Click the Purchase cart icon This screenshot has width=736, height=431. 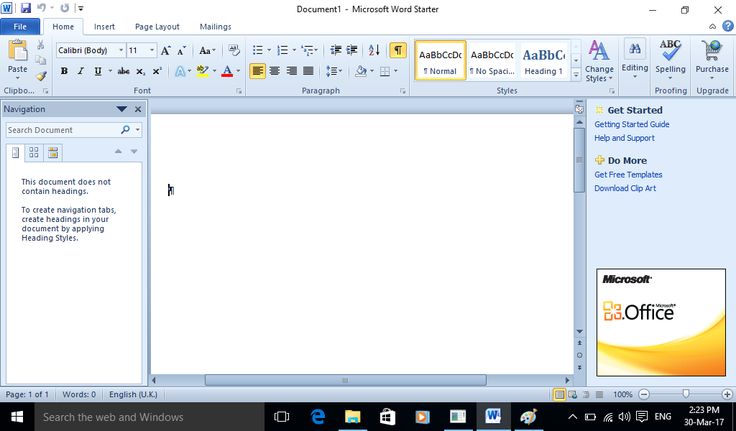tap(712, 51)
